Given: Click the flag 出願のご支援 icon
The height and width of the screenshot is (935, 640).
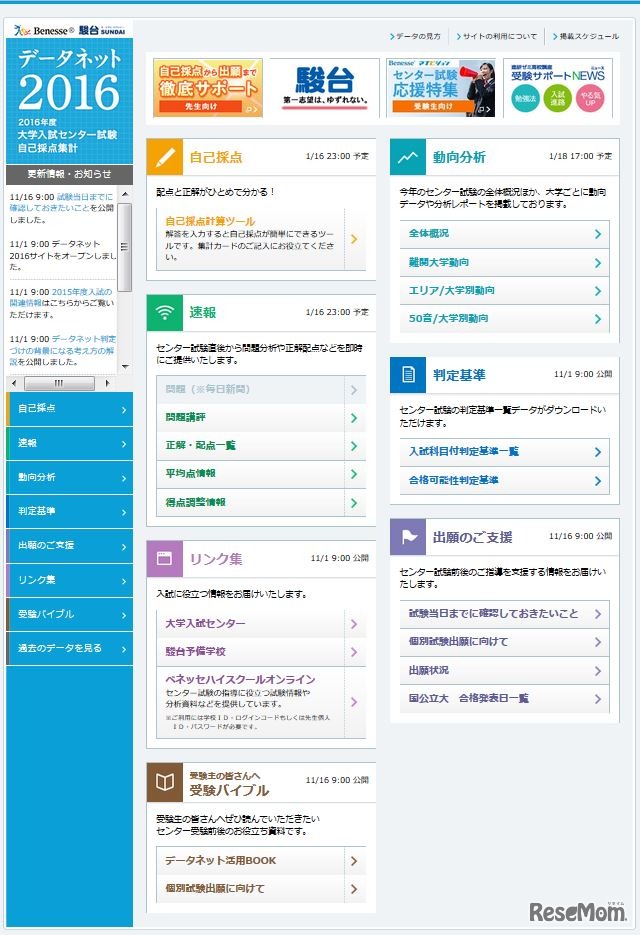Looking at the screenshot, I should pyautogui.click(x=408, y=537).
